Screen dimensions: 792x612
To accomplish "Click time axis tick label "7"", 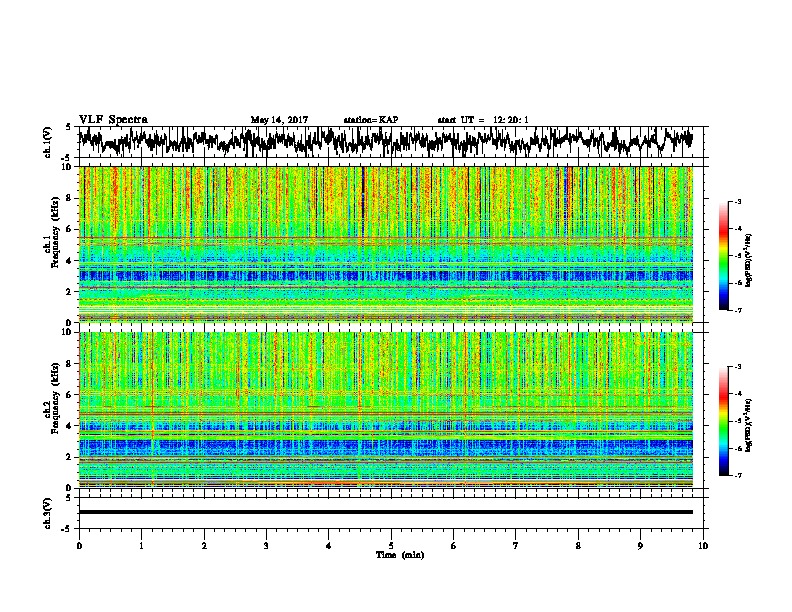I will (516, 546).
